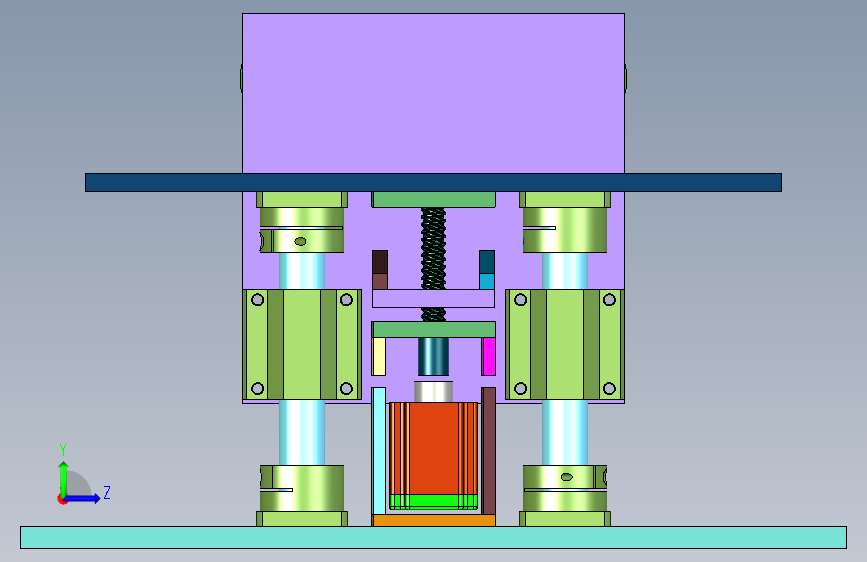This screenshot has width=867, height=562.
Task: Select the dark blue horizontal top plate
Action: 434,183
